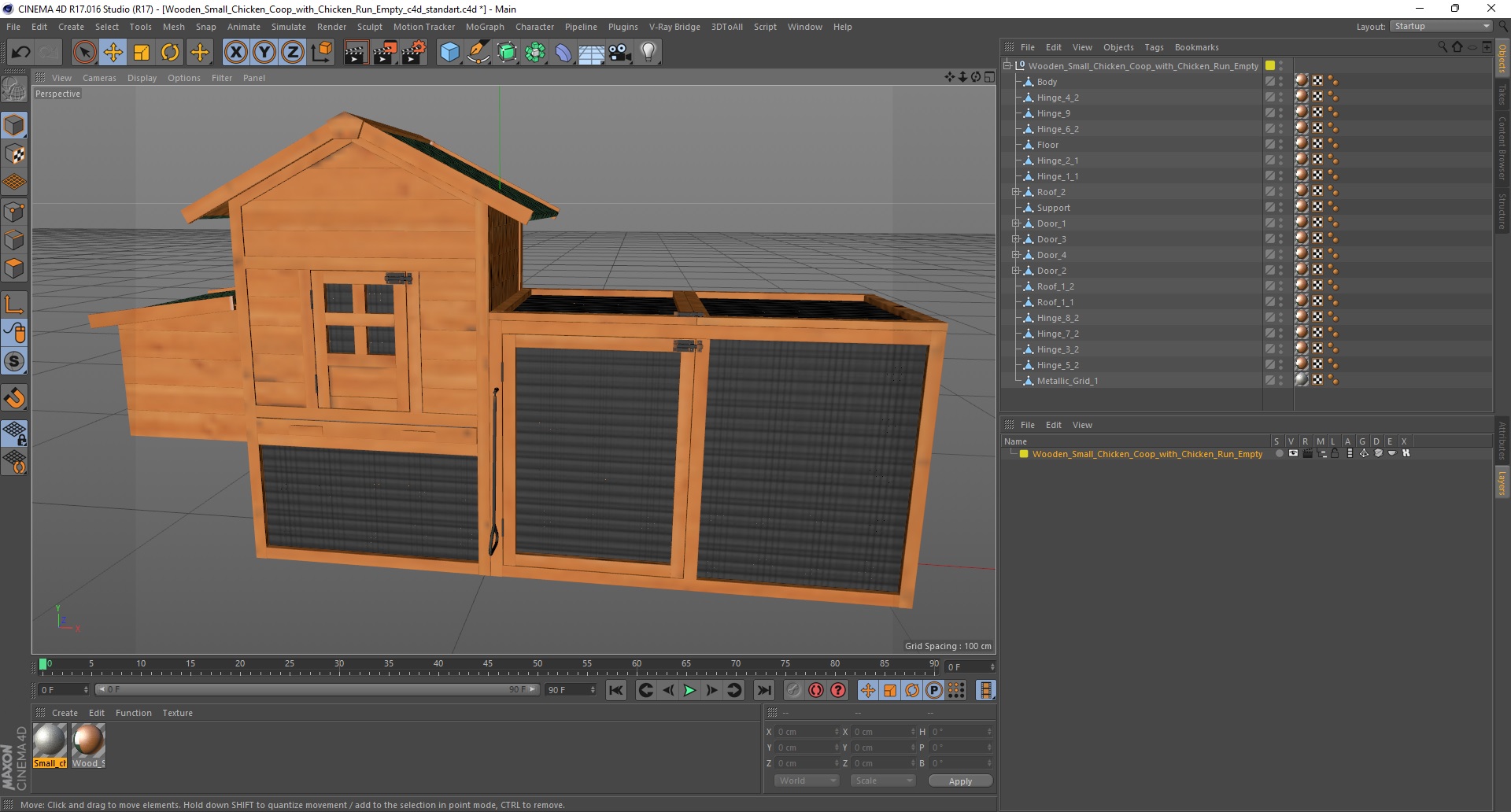
Task: Select the Move tool in top toolbar
Action: click(113, 53)
